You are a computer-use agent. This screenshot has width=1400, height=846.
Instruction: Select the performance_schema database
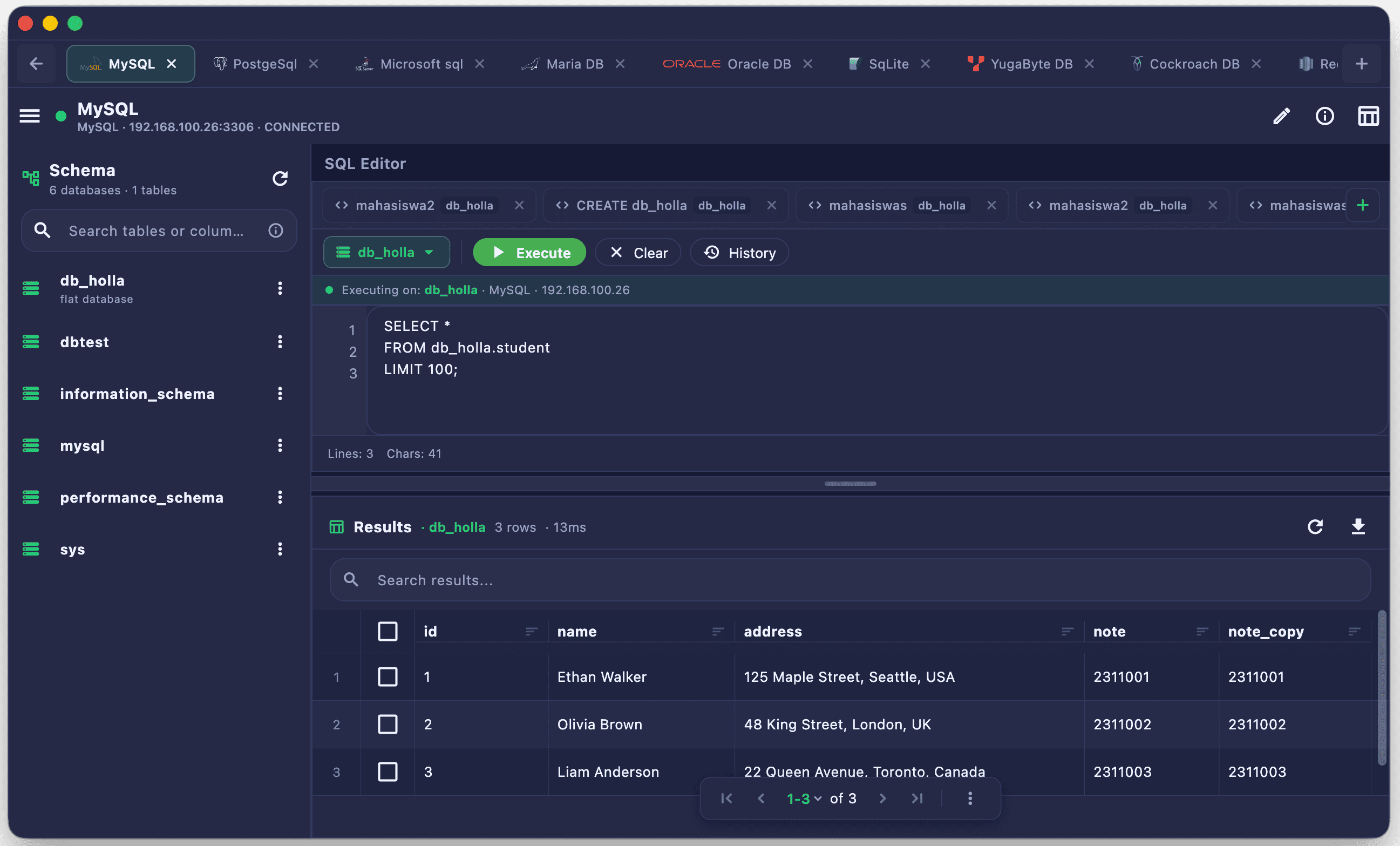pyautogui.click(x=141, y=497)
